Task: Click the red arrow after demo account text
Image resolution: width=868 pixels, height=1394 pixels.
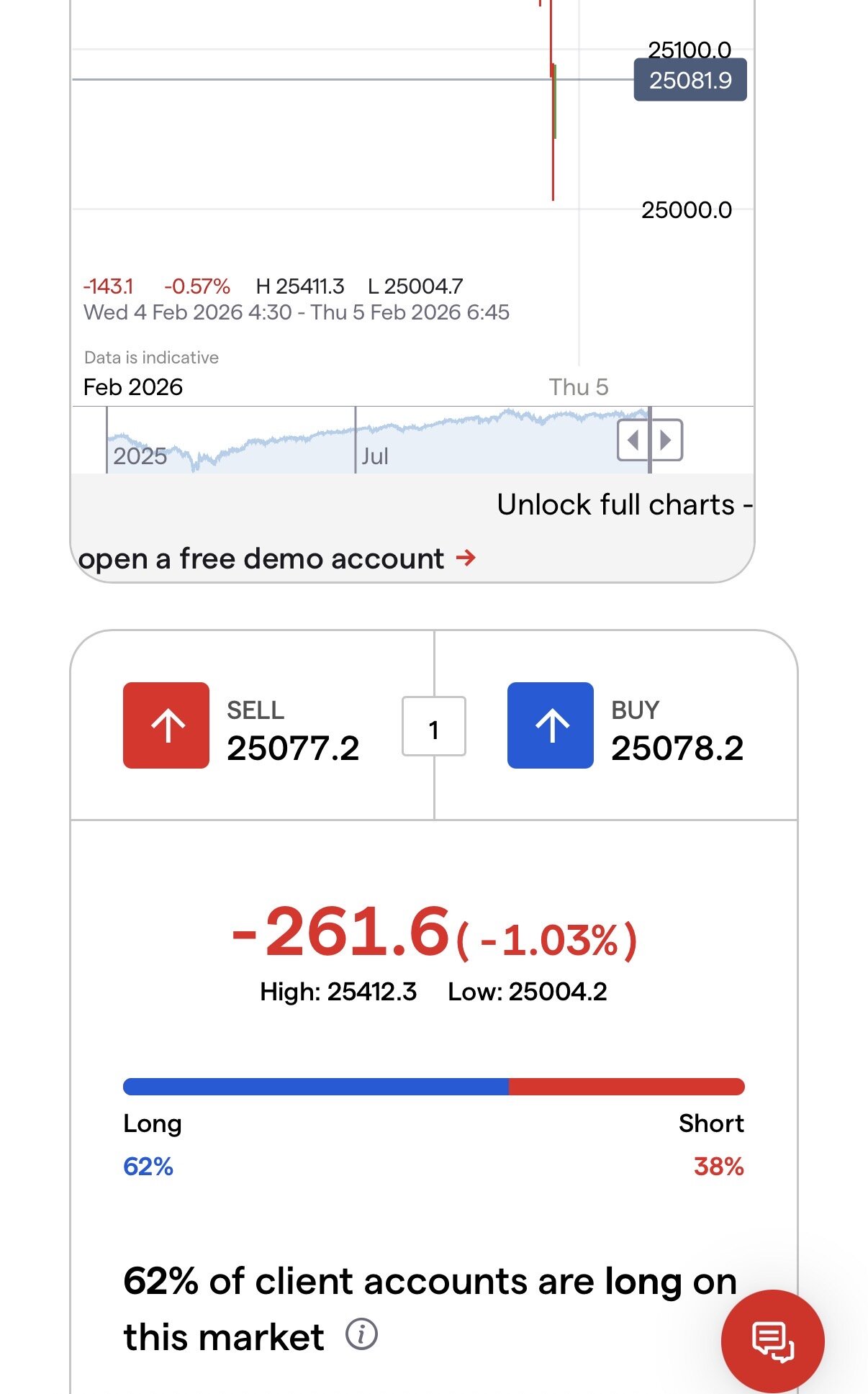Action: tap(466, 558)
